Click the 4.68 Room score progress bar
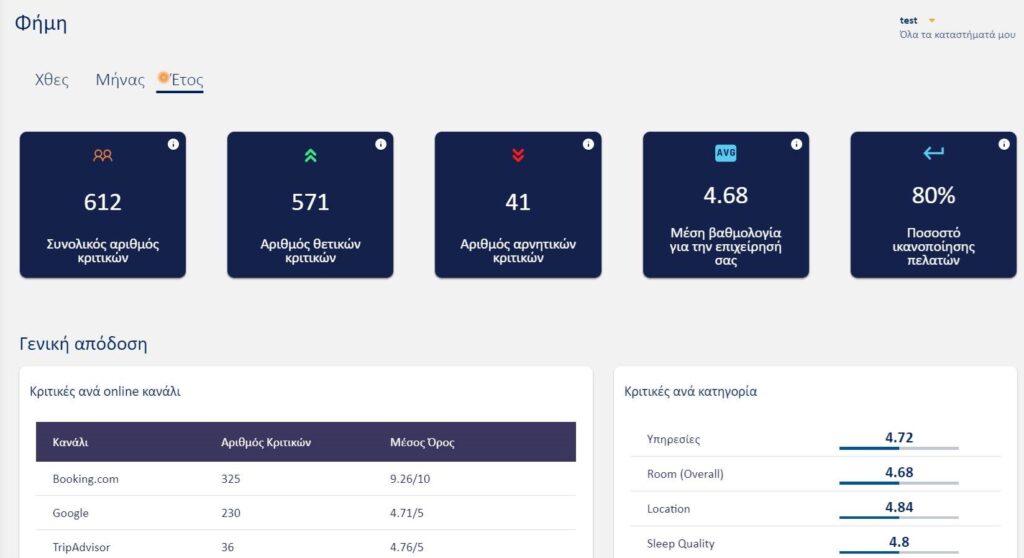This screenshot has height=558, width=1024. tap(899, 483)
